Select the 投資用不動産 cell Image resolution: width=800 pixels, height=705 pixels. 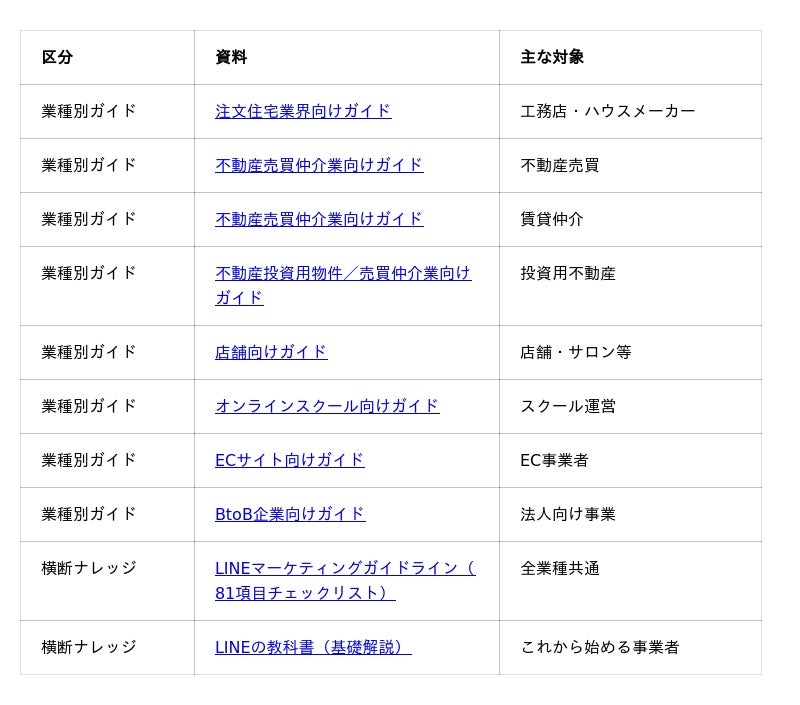tap(631, 286)
